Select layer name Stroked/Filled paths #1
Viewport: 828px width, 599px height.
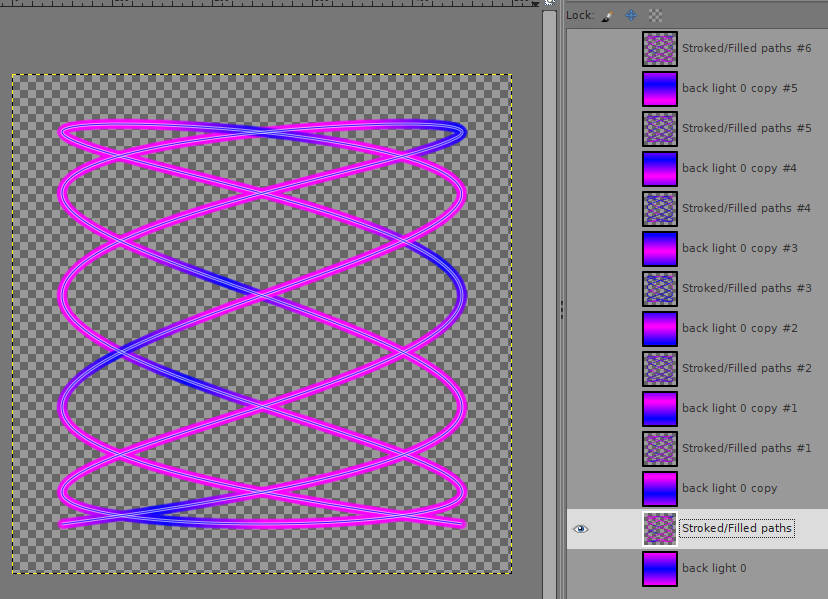(746, 448)
